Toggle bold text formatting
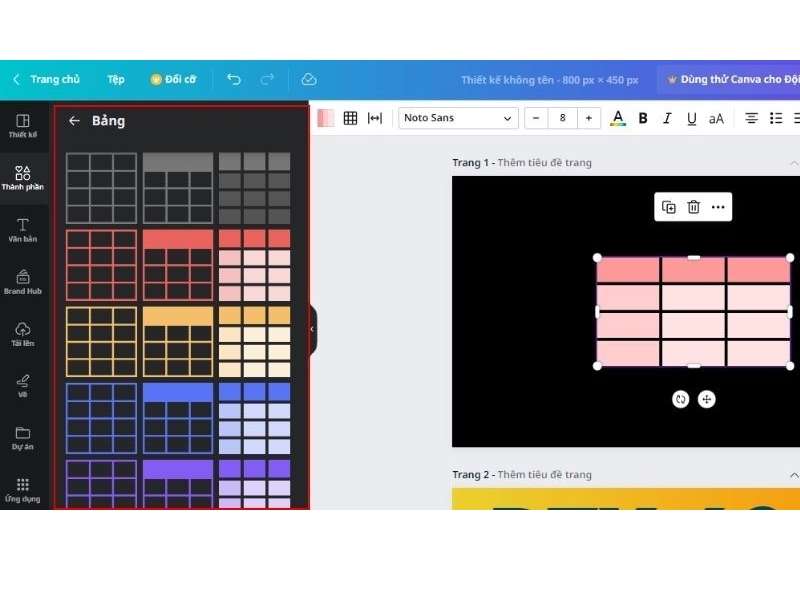 643,118
